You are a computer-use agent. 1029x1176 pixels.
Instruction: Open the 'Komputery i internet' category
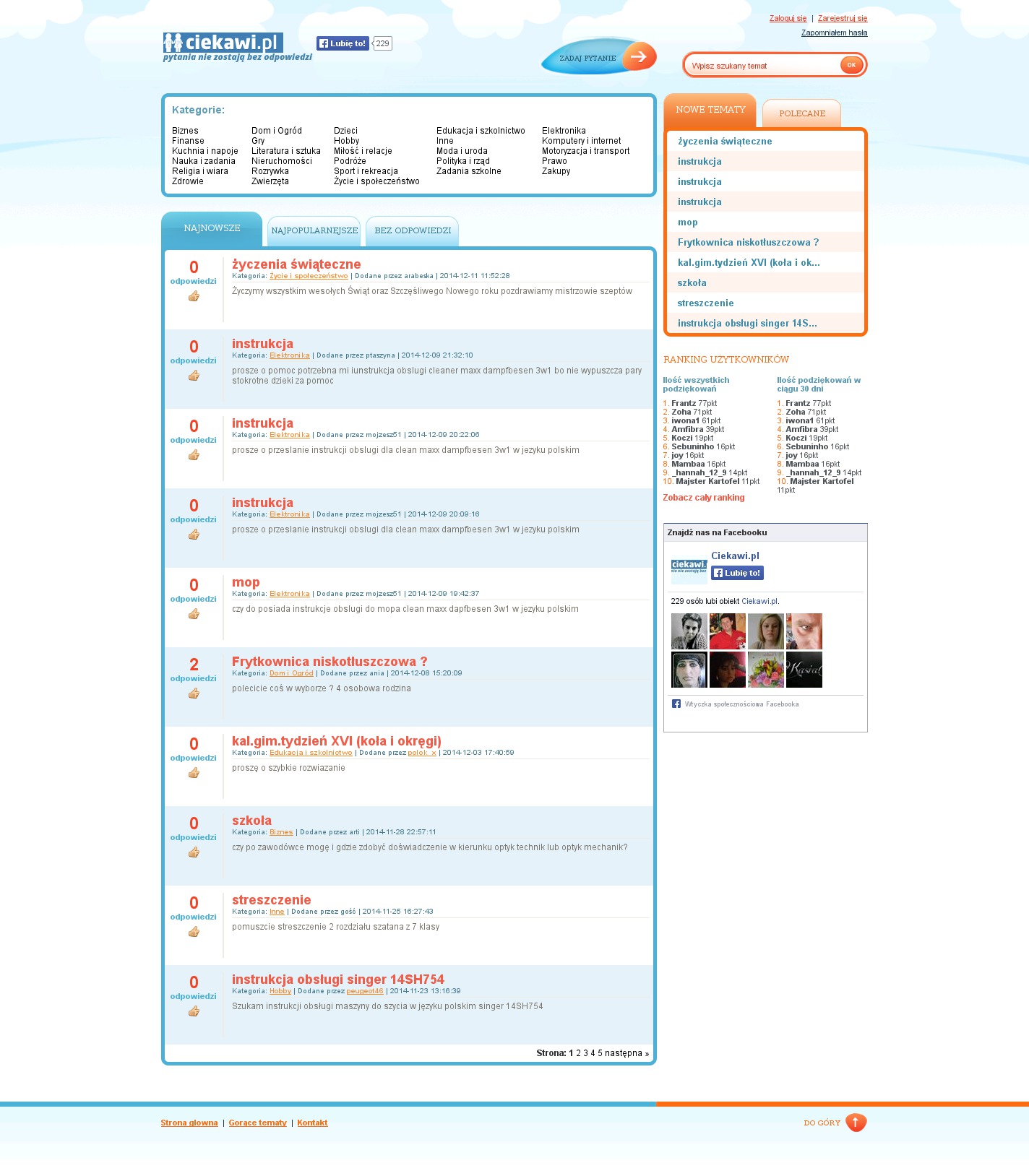pyautogui.click(x=582, y=141)
